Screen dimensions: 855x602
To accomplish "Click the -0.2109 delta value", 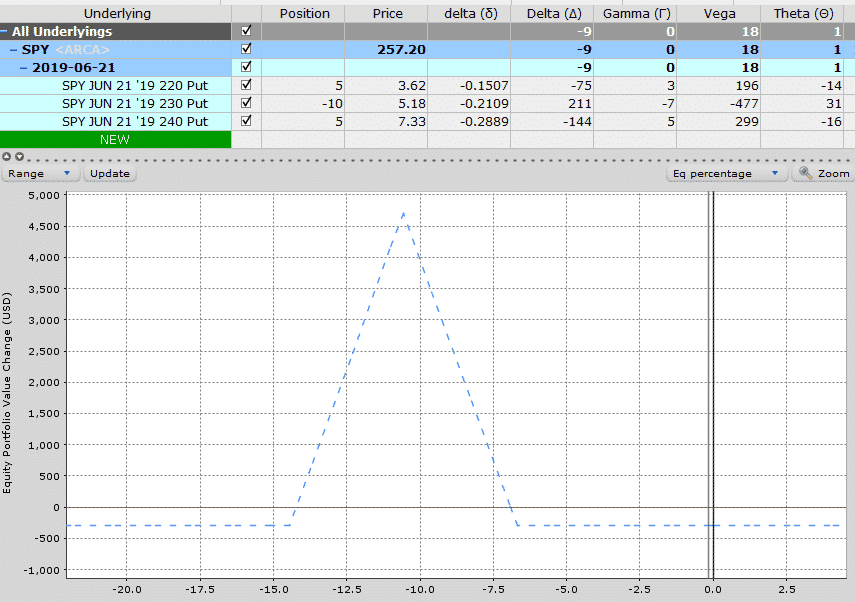I will 484,104.
